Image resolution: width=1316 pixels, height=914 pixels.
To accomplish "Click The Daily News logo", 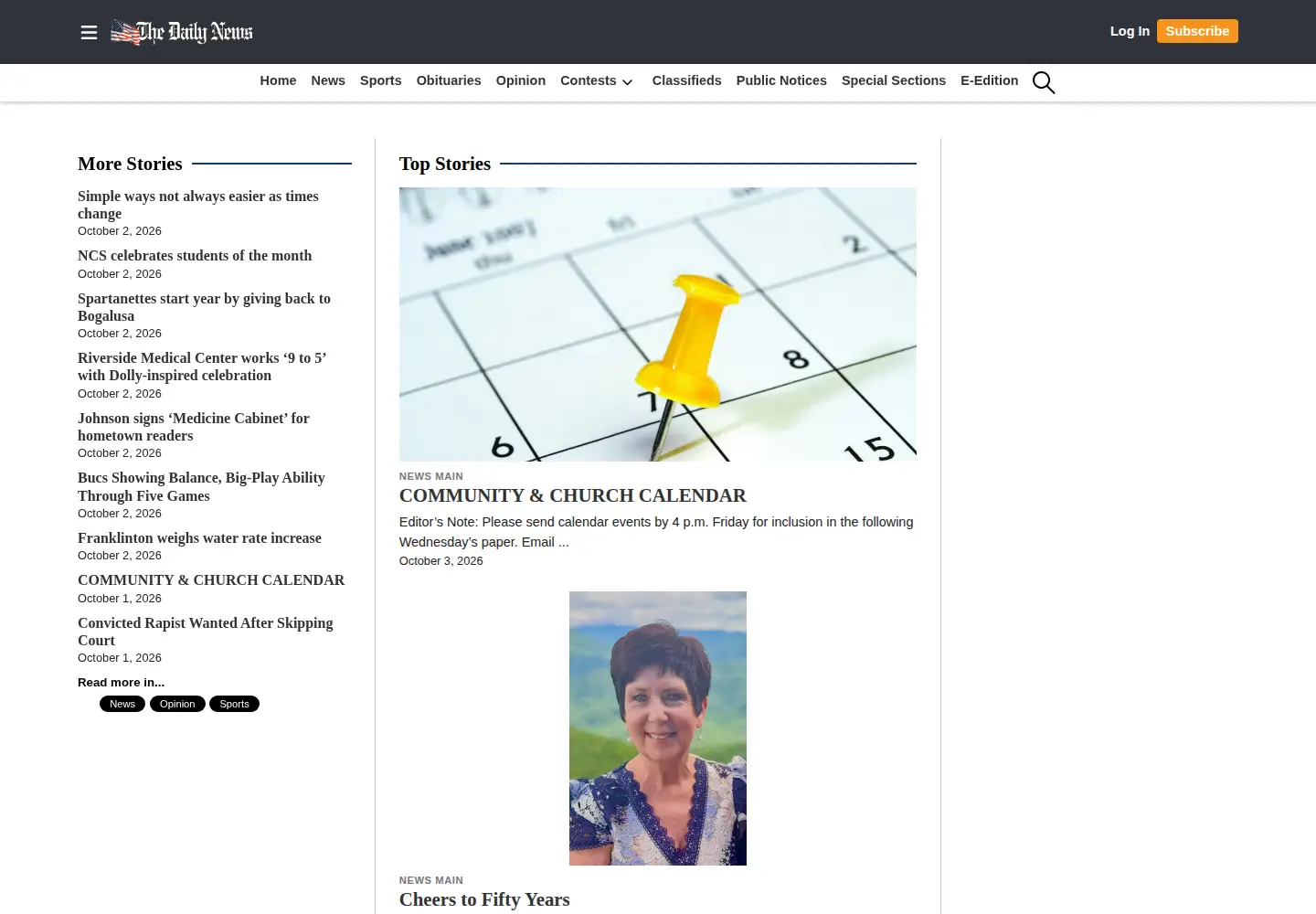I will (182, 32).
